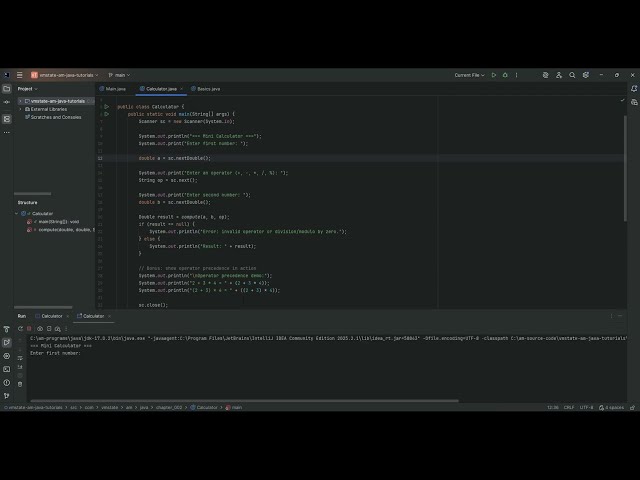
Task: Open the project name dropdown
Action: click(64, 75)
